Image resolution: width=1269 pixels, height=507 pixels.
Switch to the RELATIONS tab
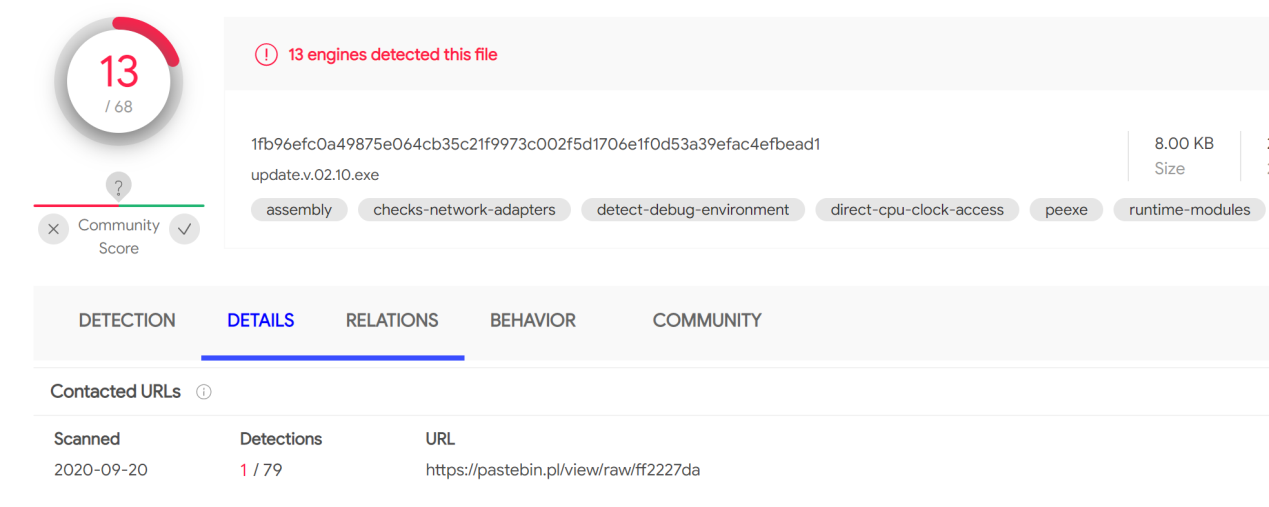pyautogui.click(x=392, y=320)
